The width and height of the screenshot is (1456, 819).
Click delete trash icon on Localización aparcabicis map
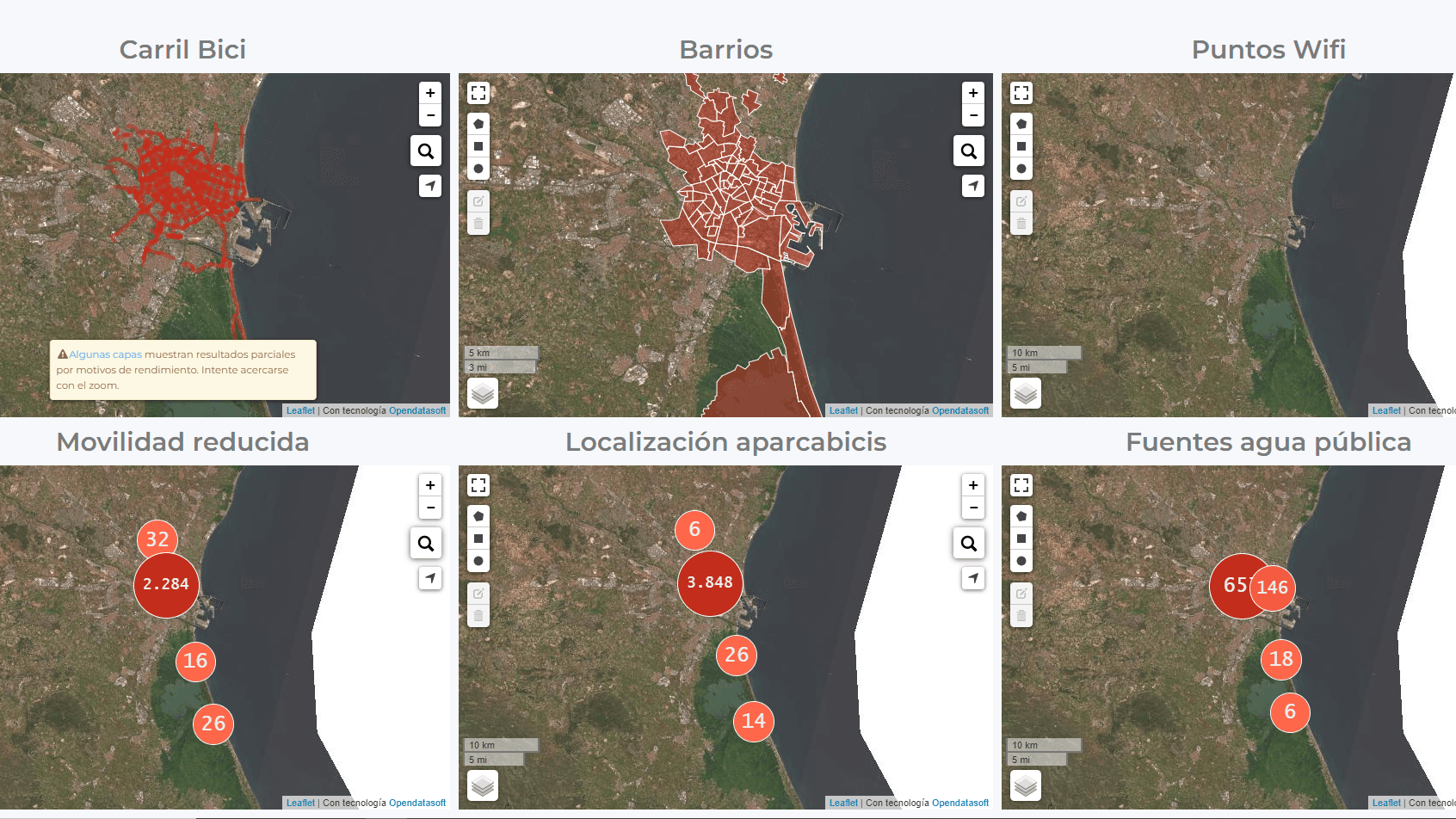click(478, 616)
